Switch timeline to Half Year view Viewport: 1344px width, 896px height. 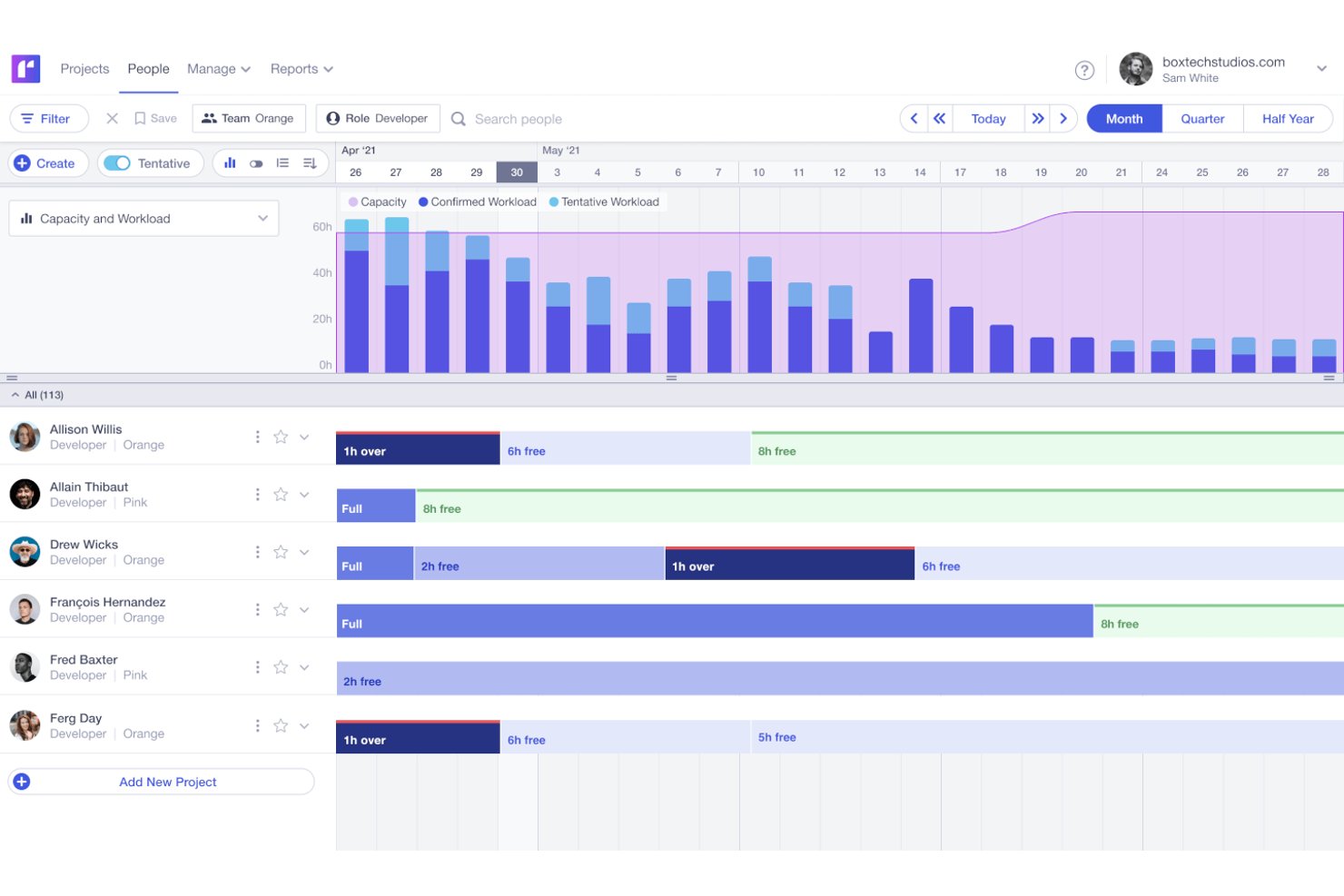click(x=1288, y=119)
